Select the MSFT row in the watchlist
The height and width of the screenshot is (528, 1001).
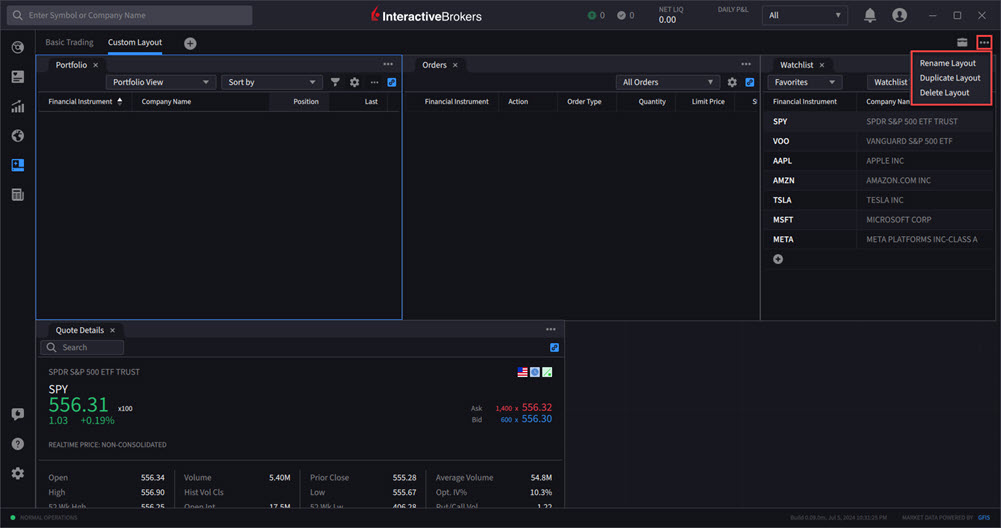(x=878, y=220)
